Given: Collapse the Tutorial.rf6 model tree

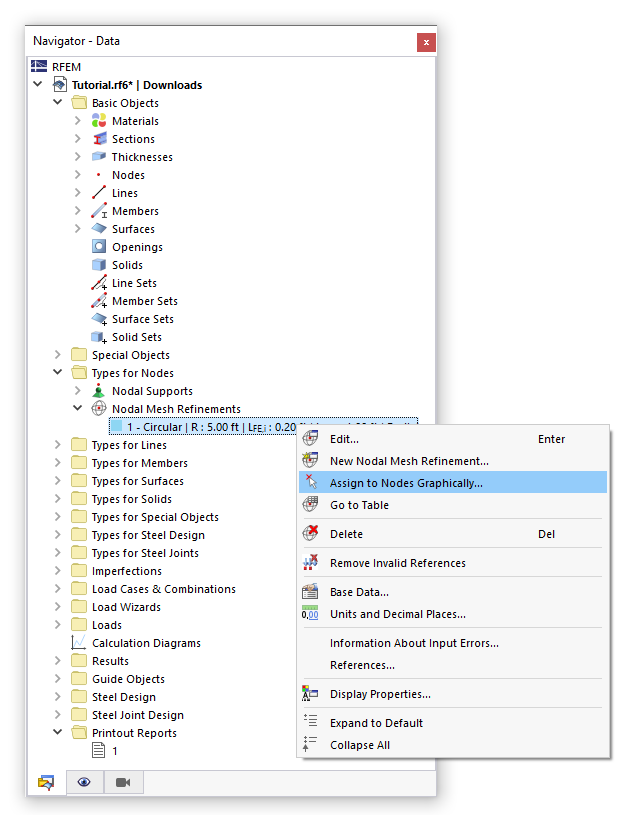Looking at the screenshot, I should [x=37, y=84].
